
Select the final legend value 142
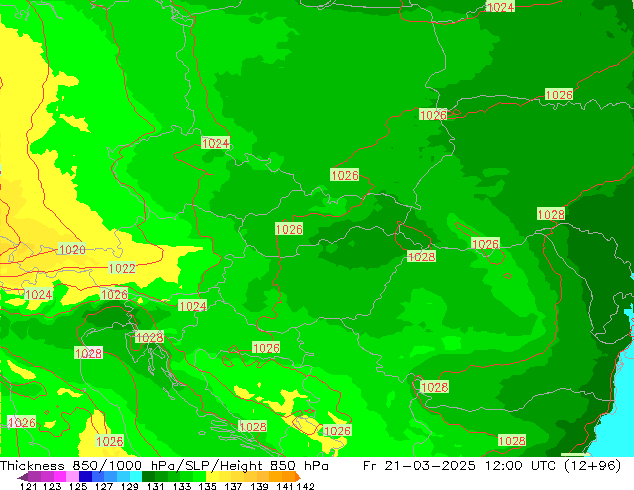(306, 486)
